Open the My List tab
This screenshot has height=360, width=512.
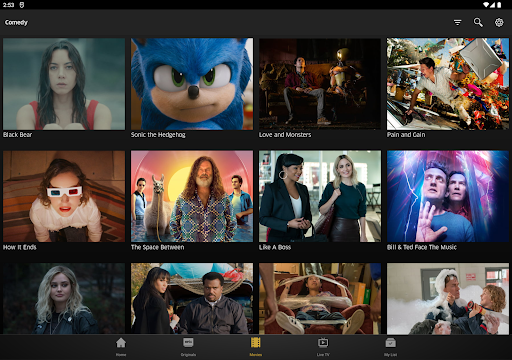[x=390, y=347]
